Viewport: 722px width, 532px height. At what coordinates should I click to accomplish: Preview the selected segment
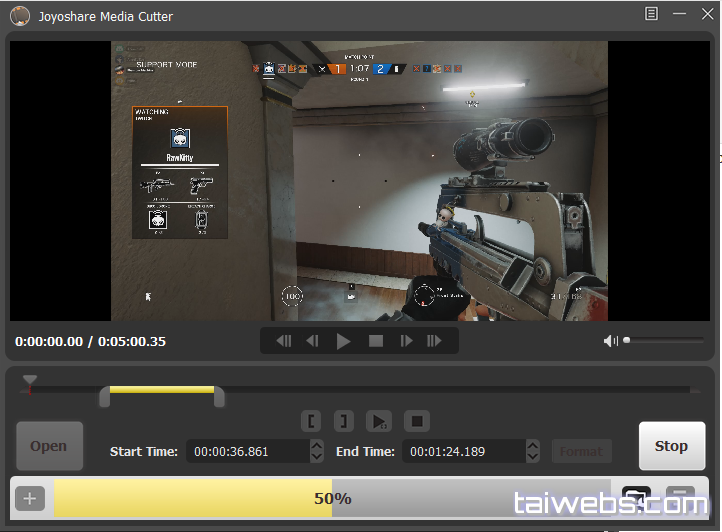[379, 421]
